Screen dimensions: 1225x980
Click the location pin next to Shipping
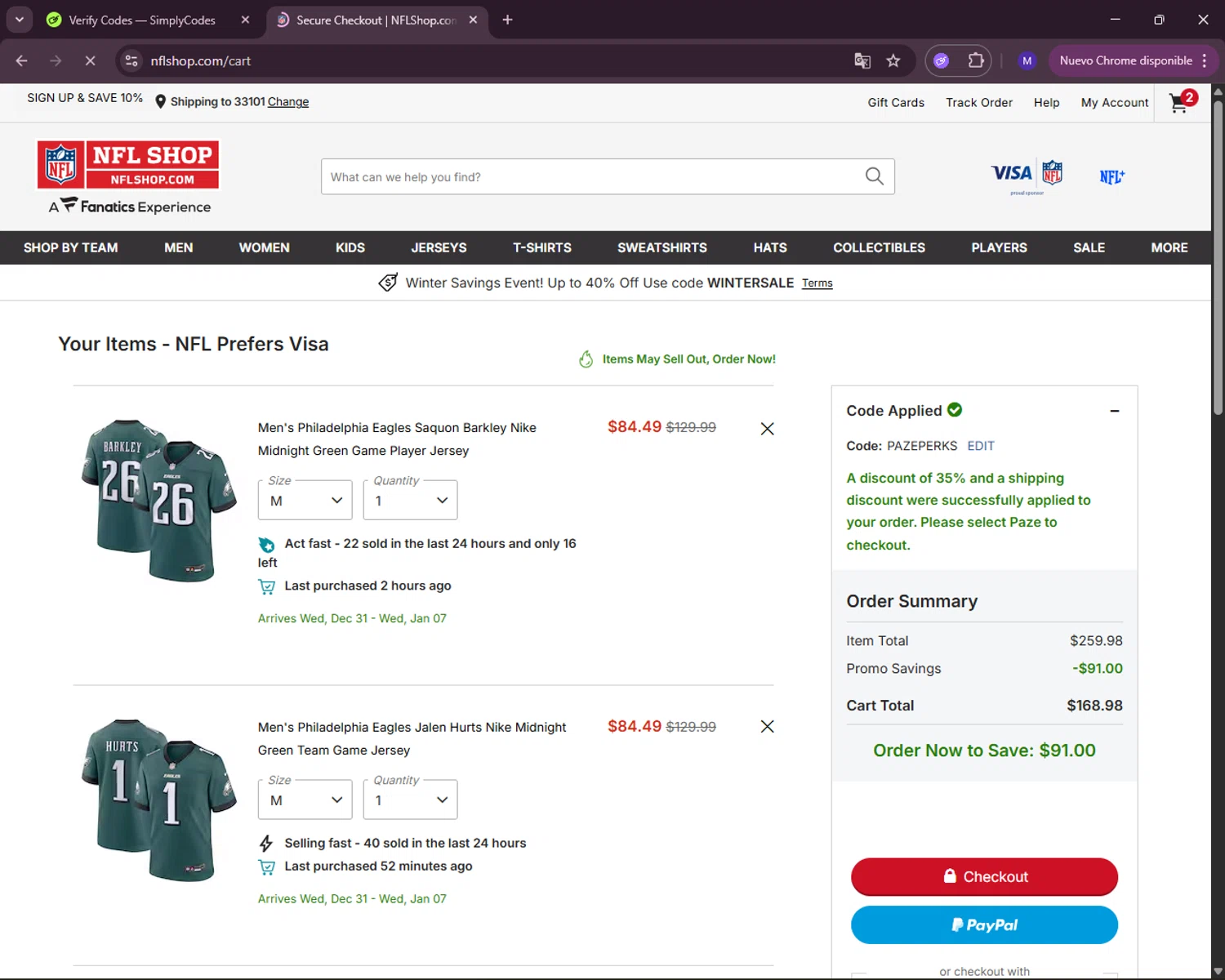(x=160, y=102)
